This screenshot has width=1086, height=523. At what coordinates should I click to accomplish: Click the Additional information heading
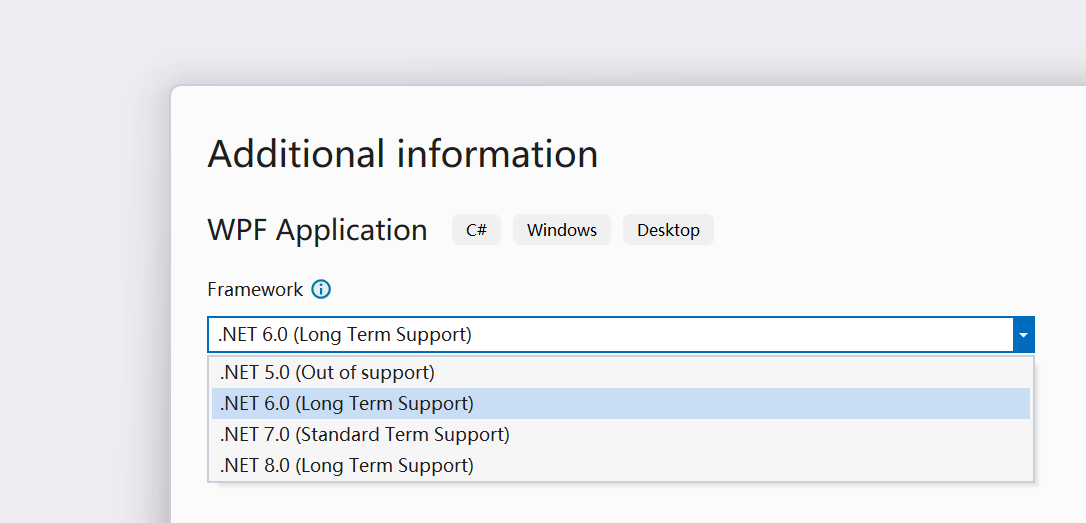[x=402, y=154]
